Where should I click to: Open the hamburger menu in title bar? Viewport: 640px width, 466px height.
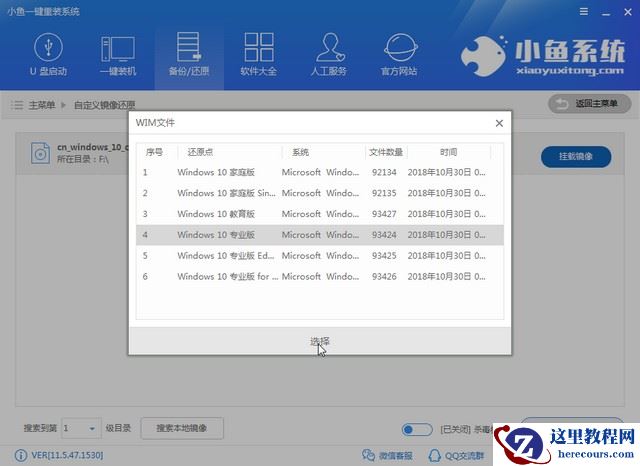[584, 12]
